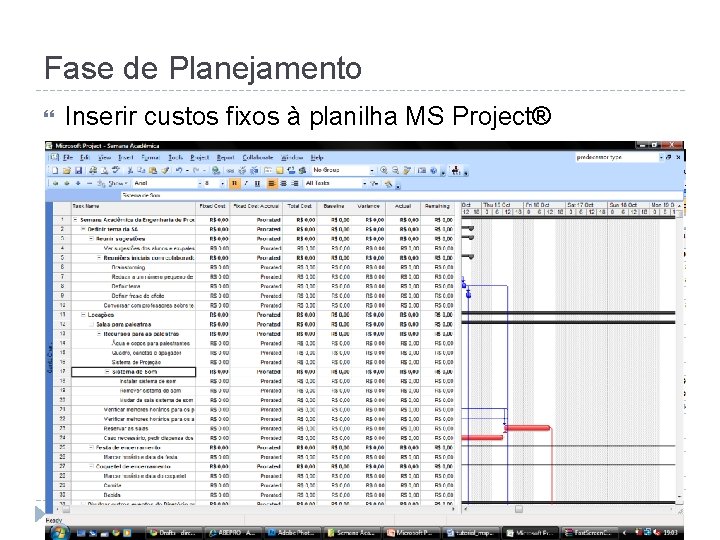This screenshot has width=720, height=540.
Task: Click the New project icon
Action: click(55, 171)
